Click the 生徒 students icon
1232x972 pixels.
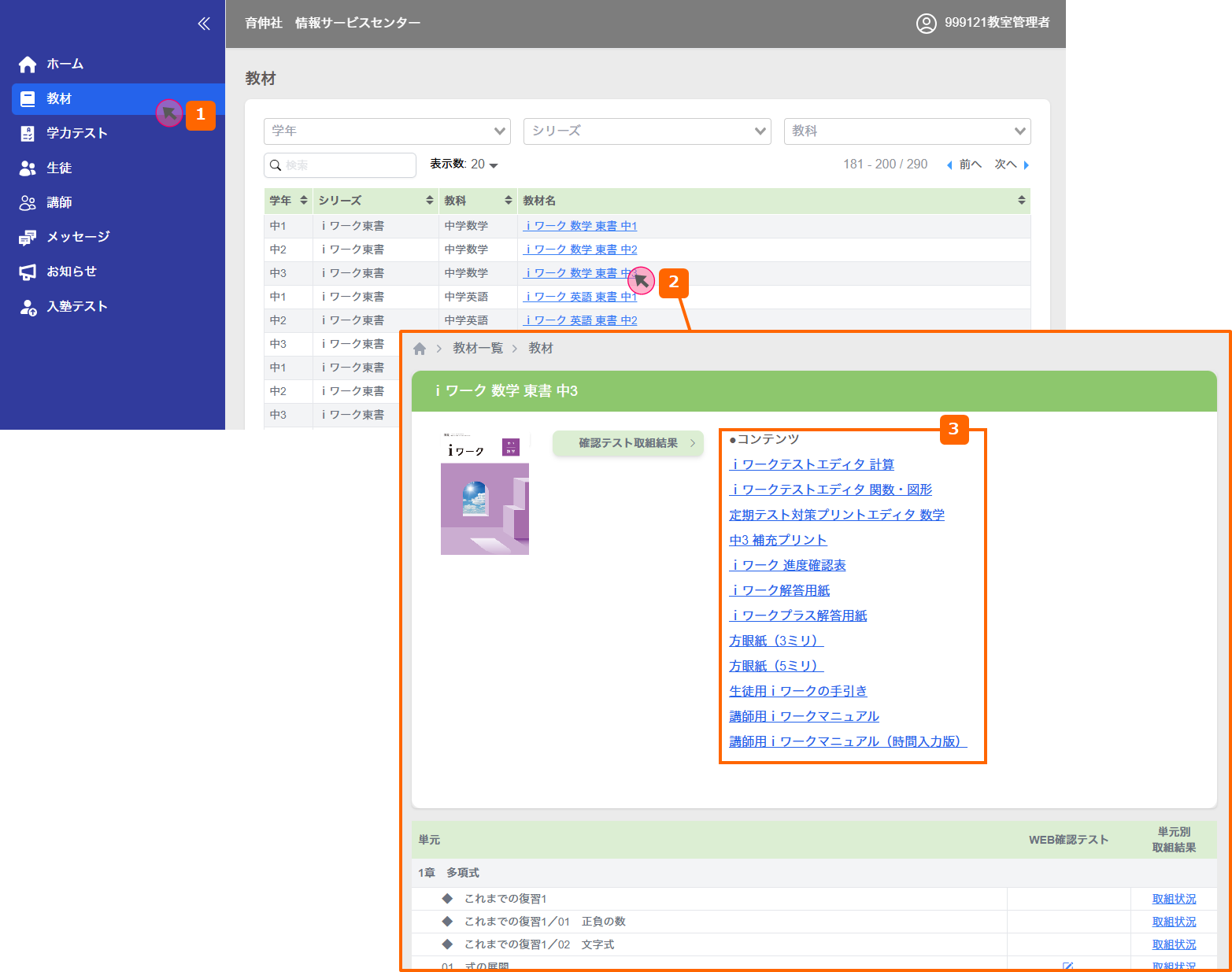[x=28, y=168]
